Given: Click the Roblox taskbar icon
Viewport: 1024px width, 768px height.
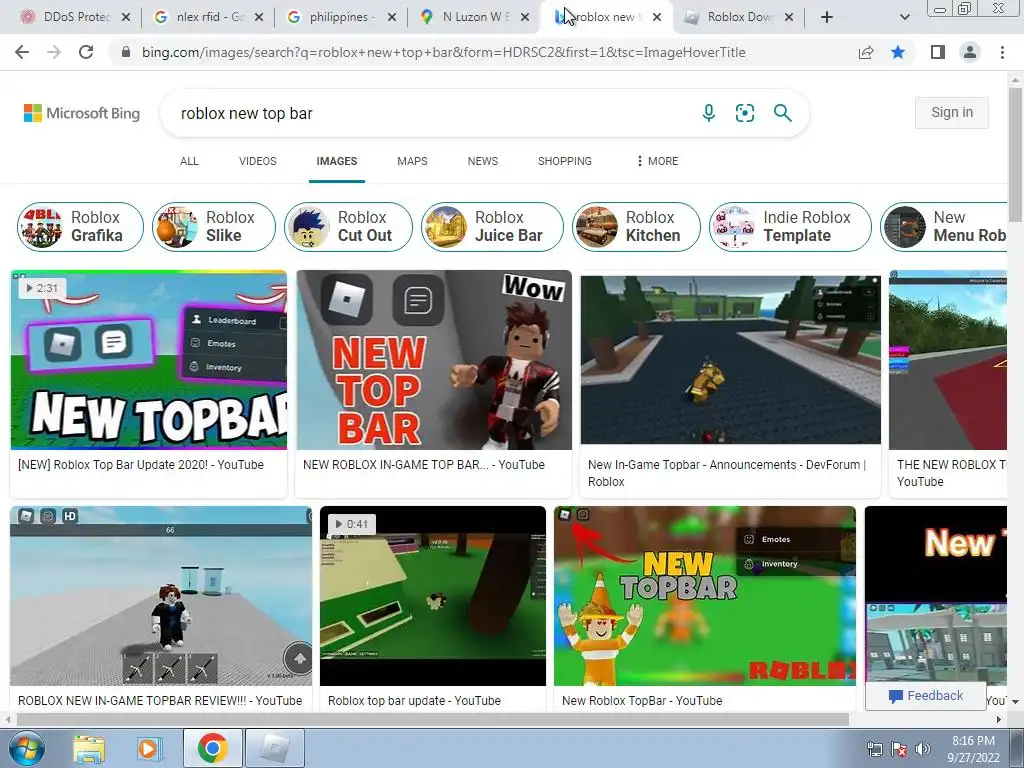Looking at the screenshot, I should click(x=275, y=748).
